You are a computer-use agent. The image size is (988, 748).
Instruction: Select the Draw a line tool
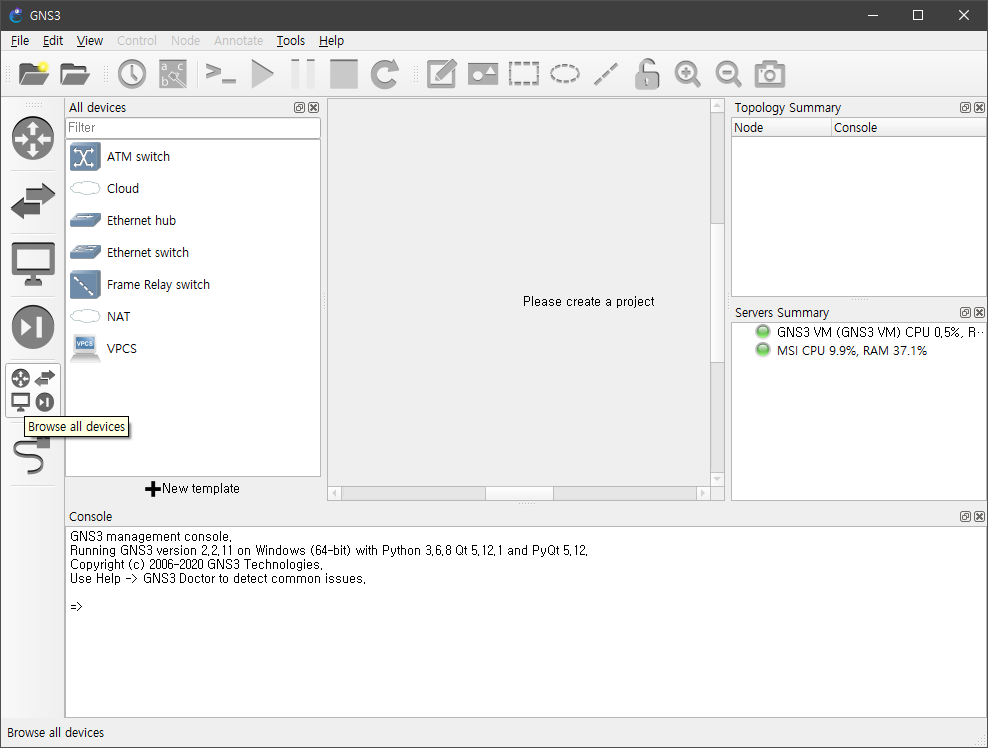[x=606, y=74]
